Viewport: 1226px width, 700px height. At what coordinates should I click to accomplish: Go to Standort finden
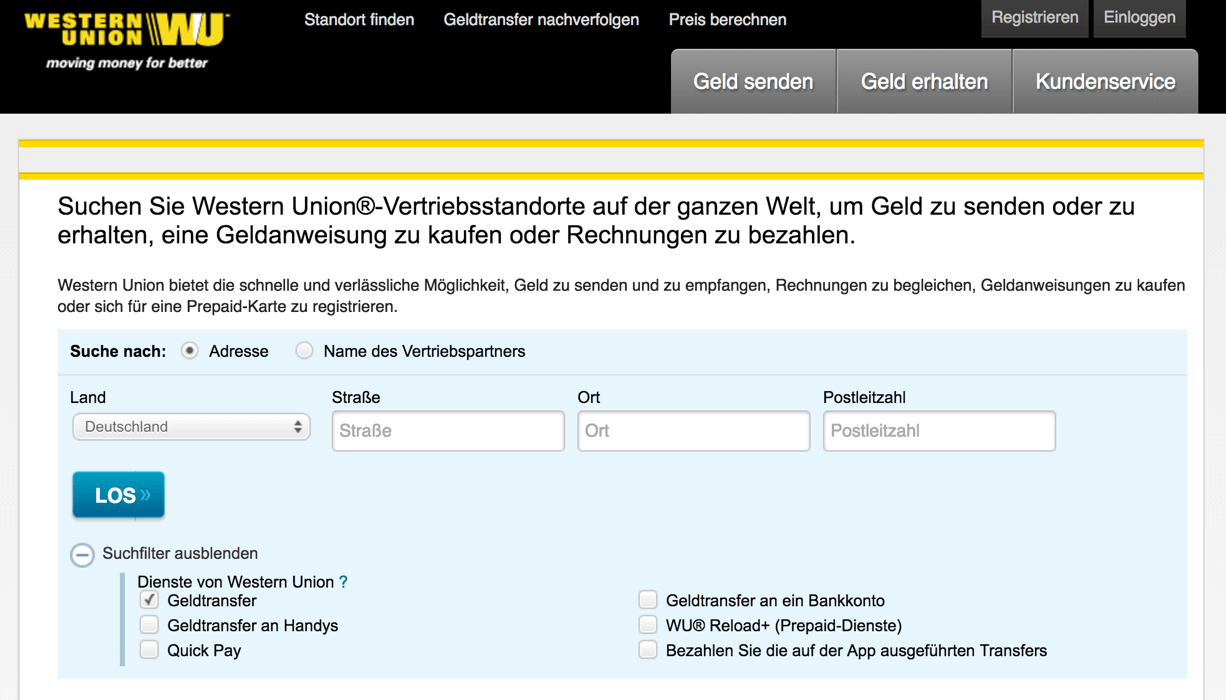[359, 20]
